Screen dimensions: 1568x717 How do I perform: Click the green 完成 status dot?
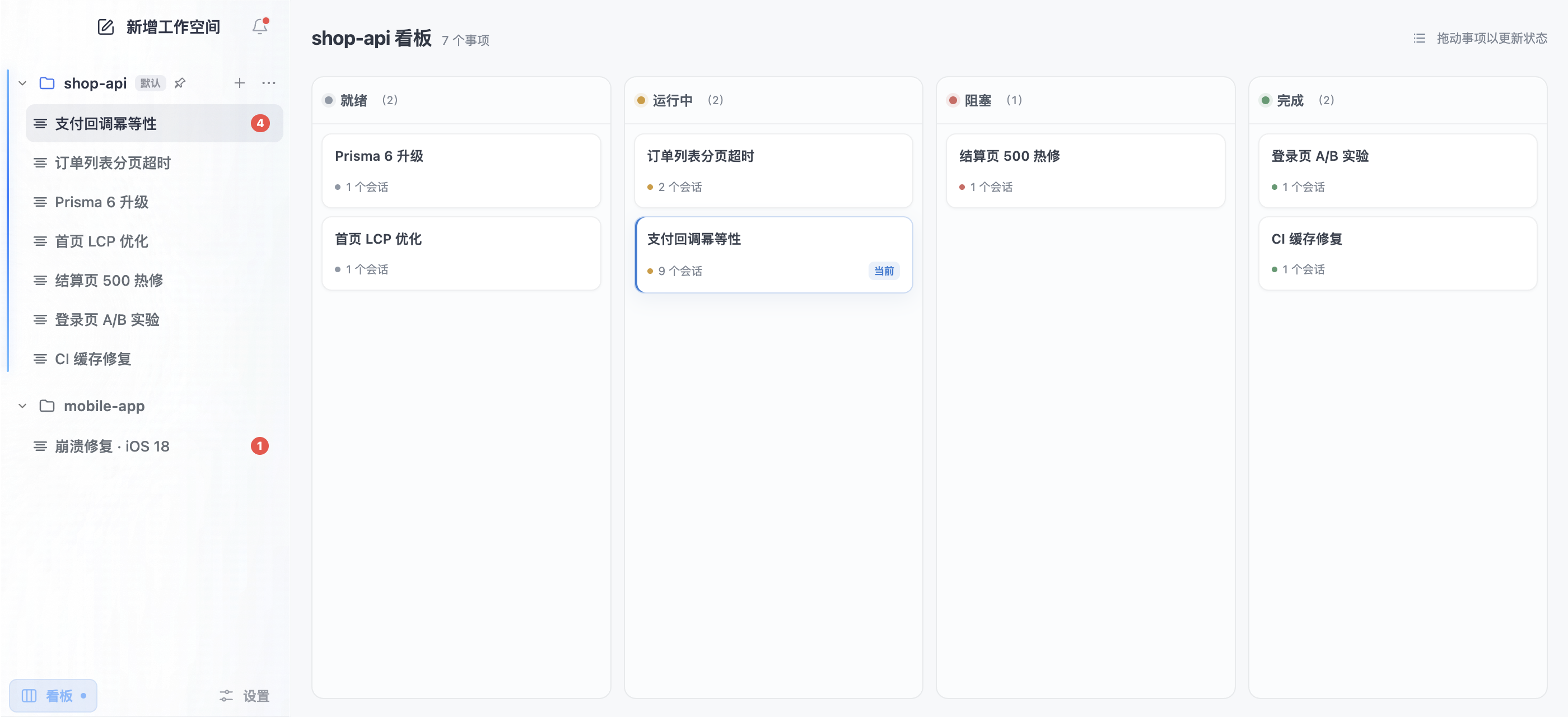coord(1266,100)
